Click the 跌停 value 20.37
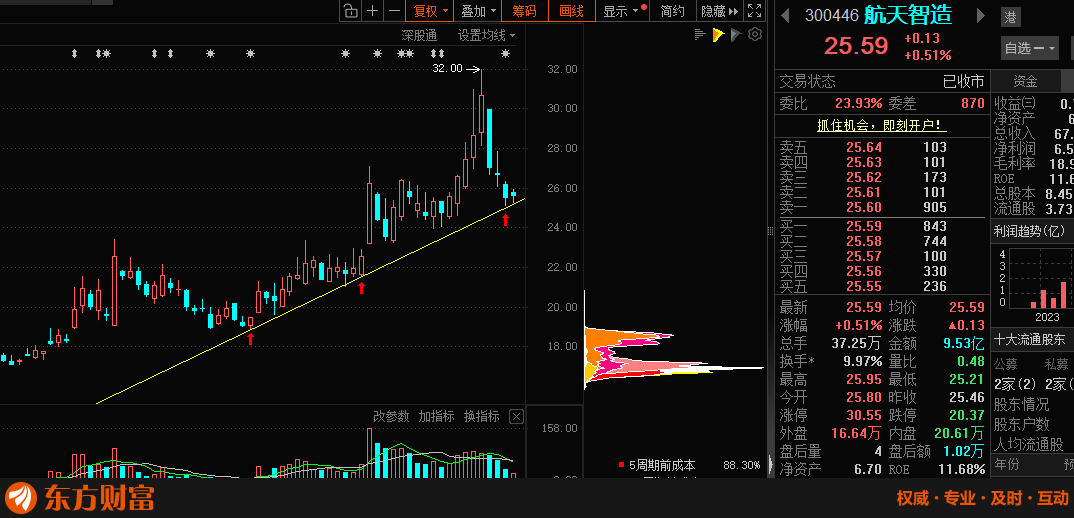Viewport: 1074px width, 518px height. click(x=966, y=415)
